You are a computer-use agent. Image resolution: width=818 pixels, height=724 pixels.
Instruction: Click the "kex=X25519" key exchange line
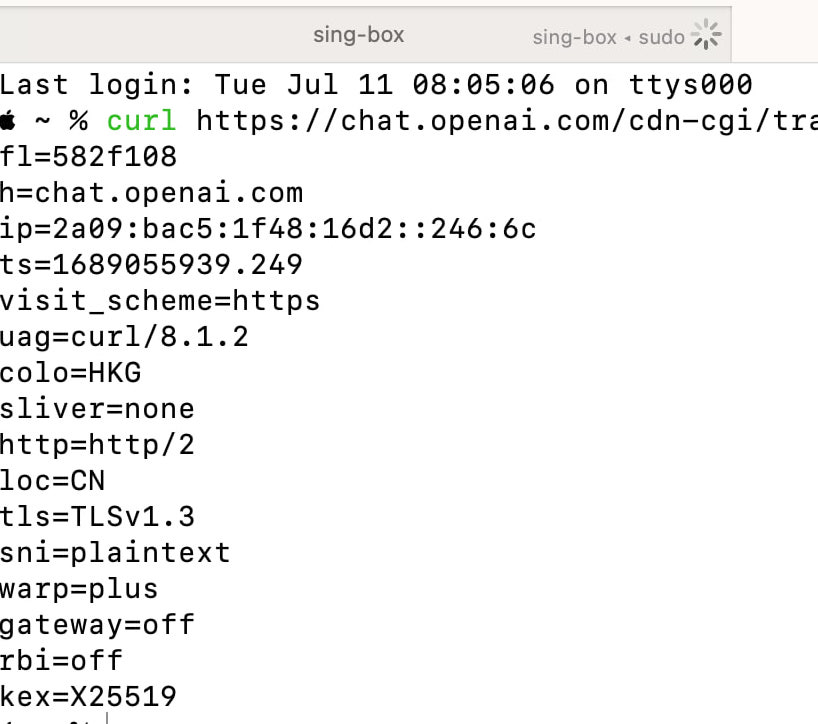pos(85,696)
